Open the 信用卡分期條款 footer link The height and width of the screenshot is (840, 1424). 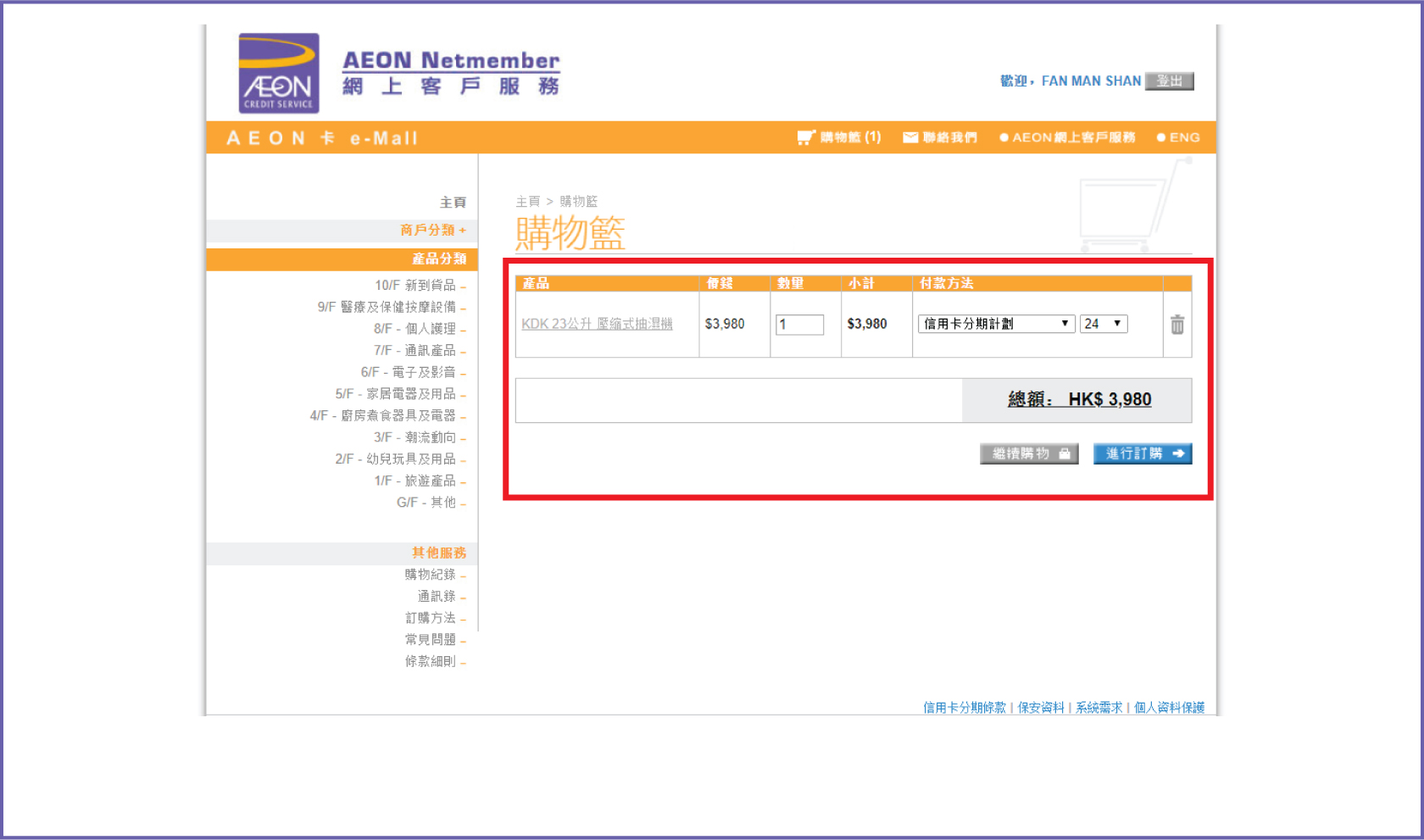coord(965,707)
